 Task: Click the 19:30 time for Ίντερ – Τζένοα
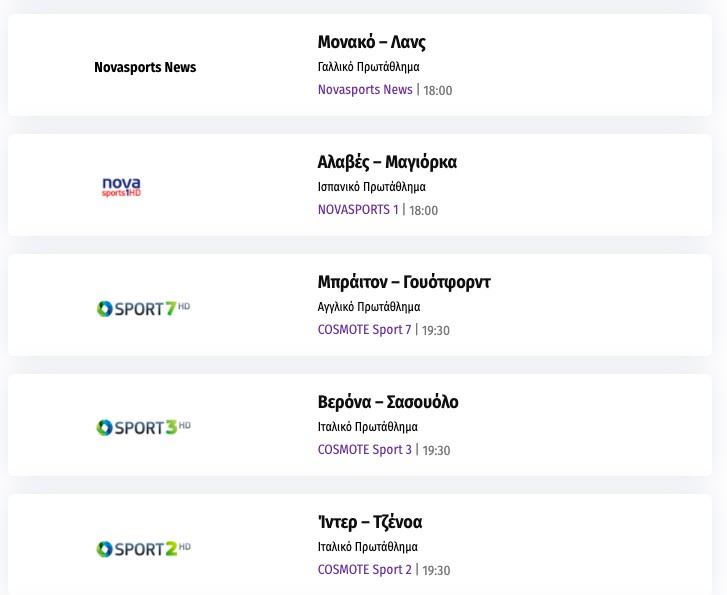point(437,571)
